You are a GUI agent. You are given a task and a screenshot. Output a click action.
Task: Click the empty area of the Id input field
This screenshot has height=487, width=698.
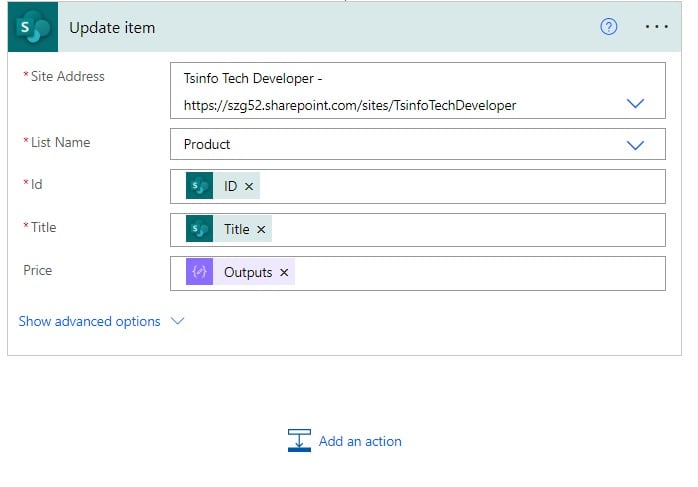point(461,187)
